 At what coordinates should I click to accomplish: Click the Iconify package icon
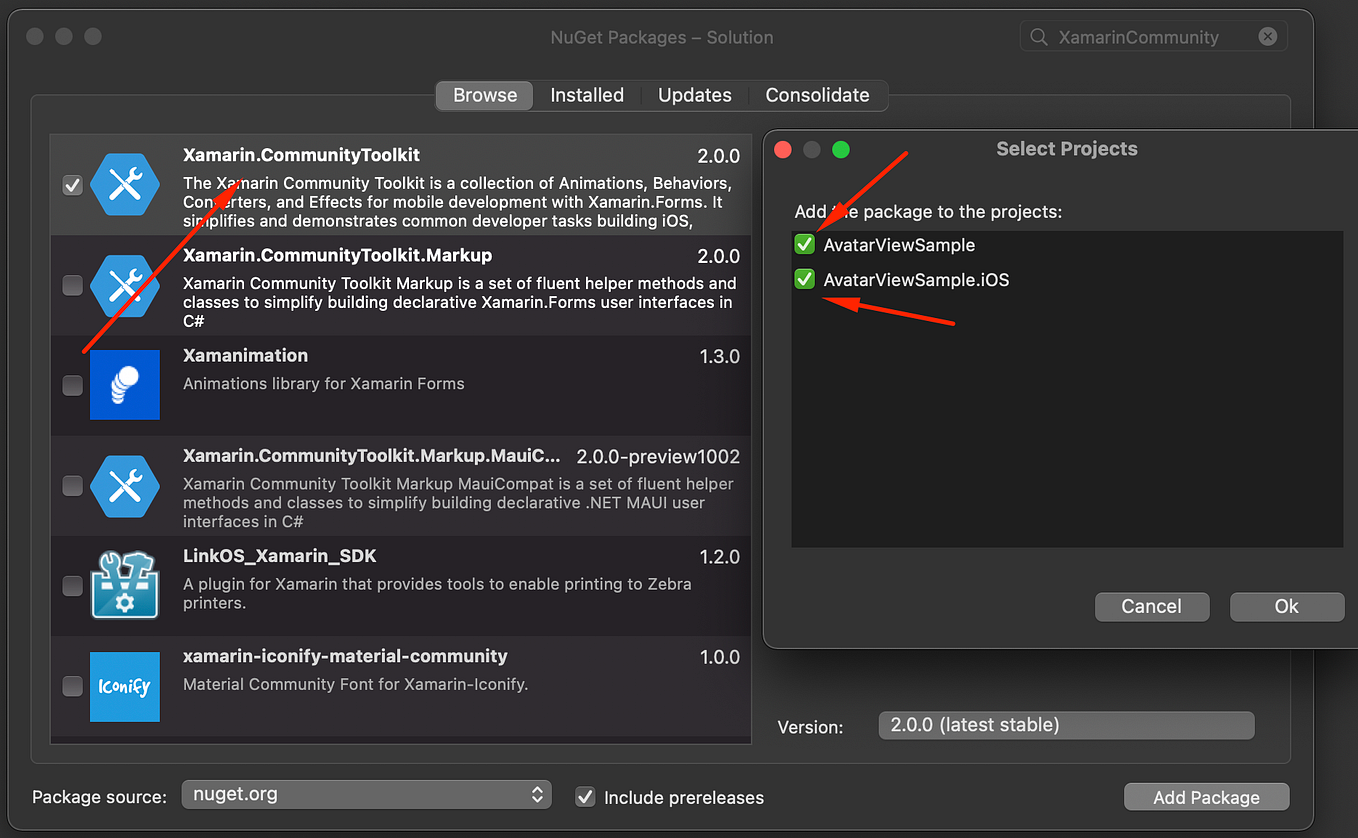(x=125, y=686)
